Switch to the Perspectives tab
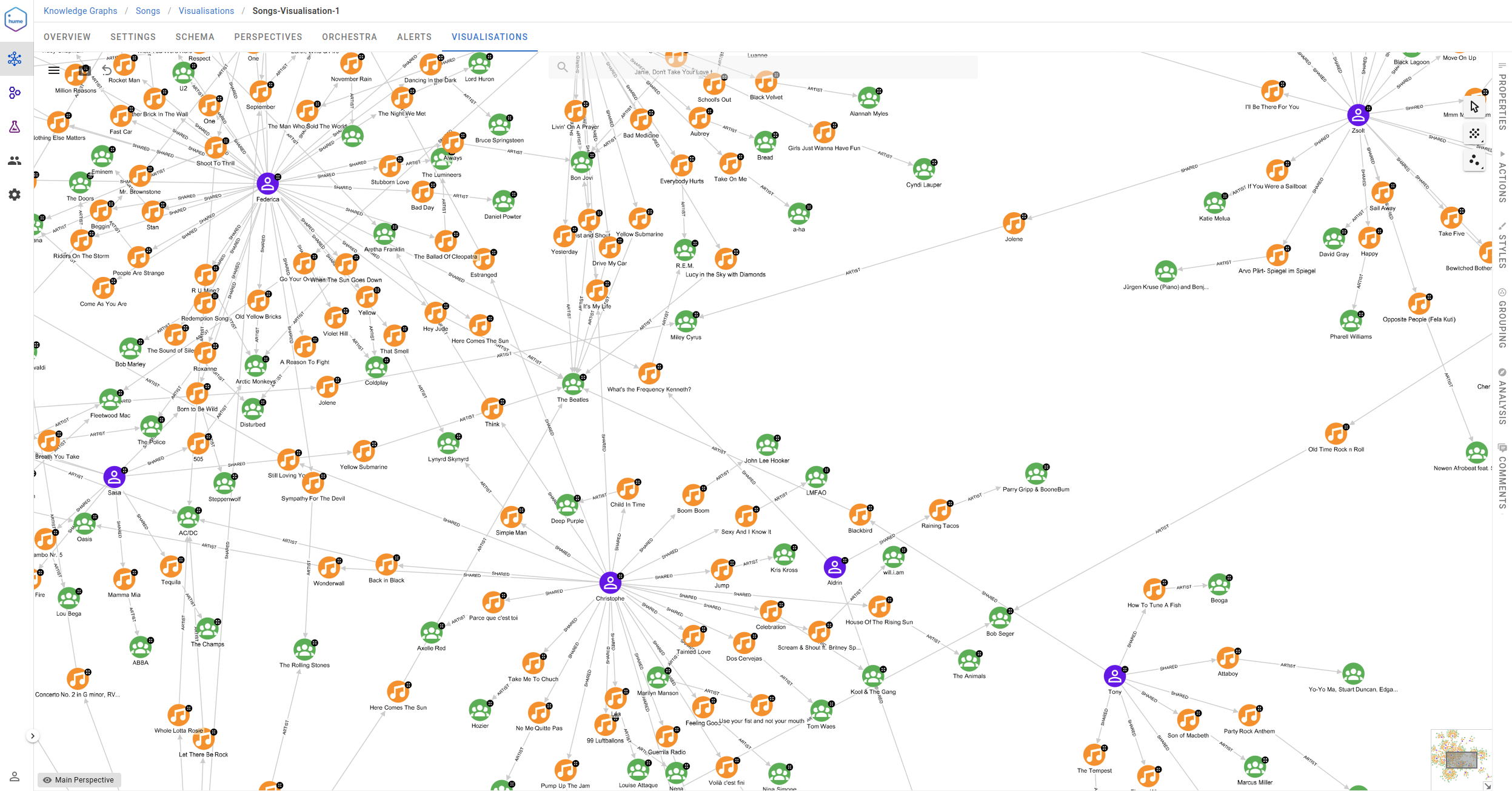Screen dimensions: 1512x791 268,37
